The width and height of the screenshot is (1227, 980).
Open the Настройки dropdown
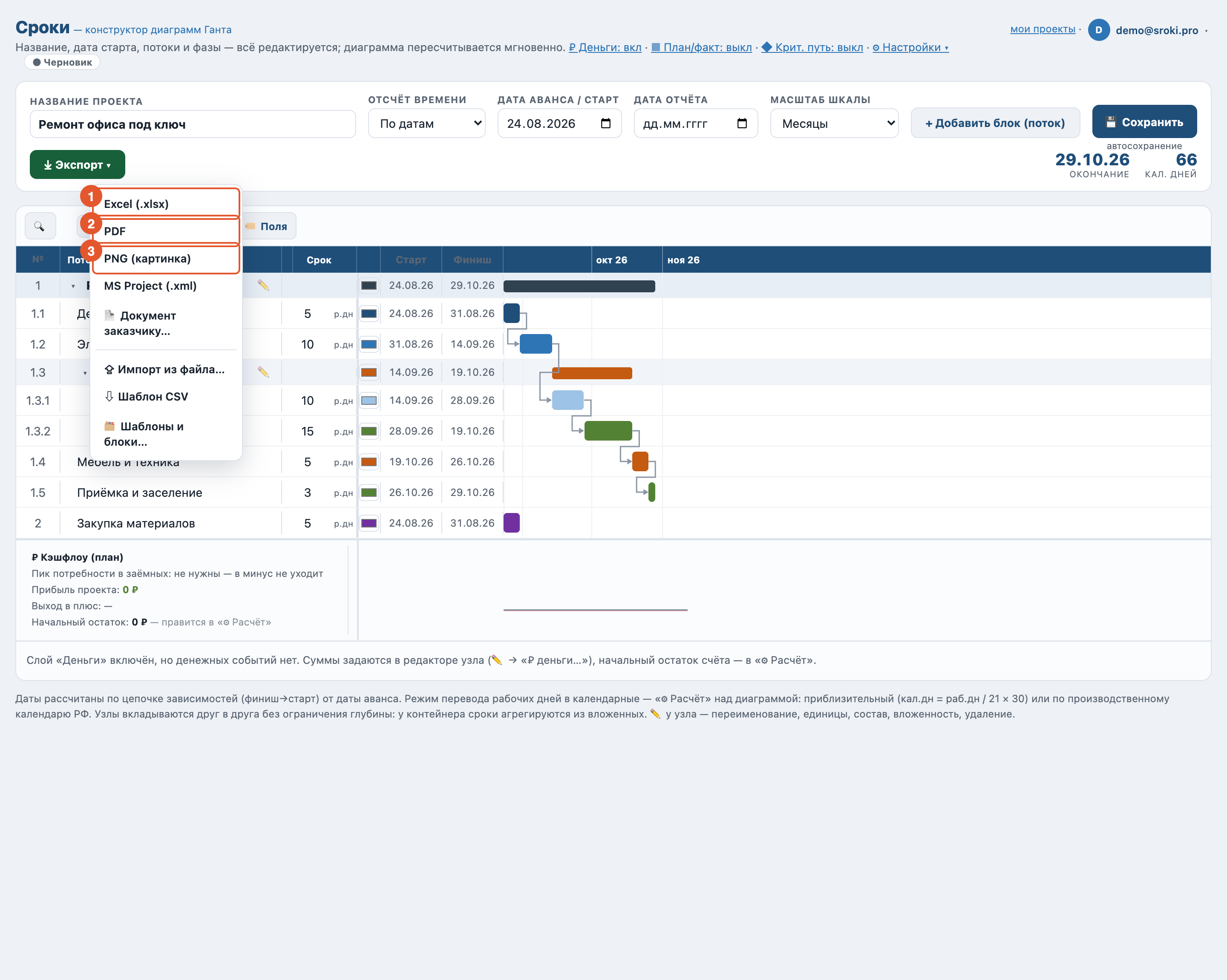910,47
